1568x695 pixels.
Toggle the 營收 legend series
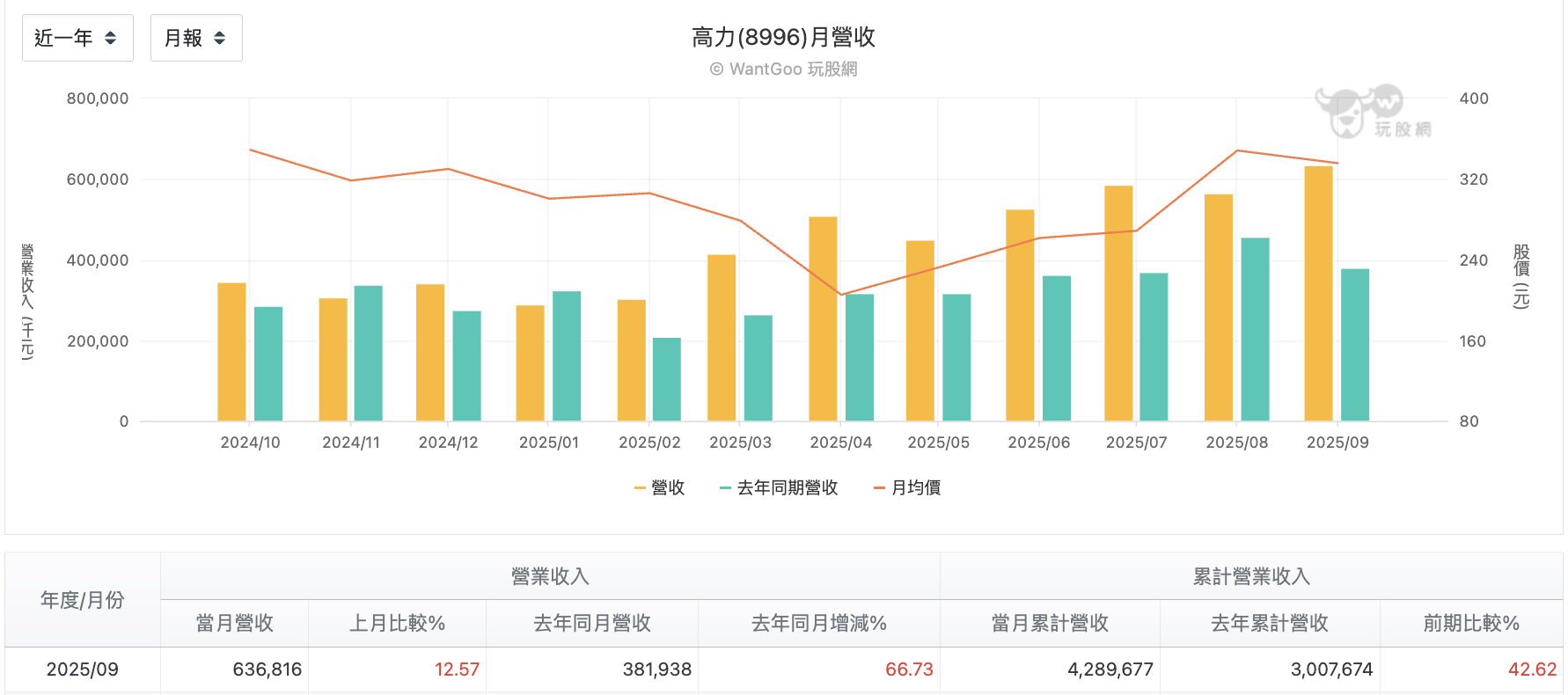tap(659, 487)
